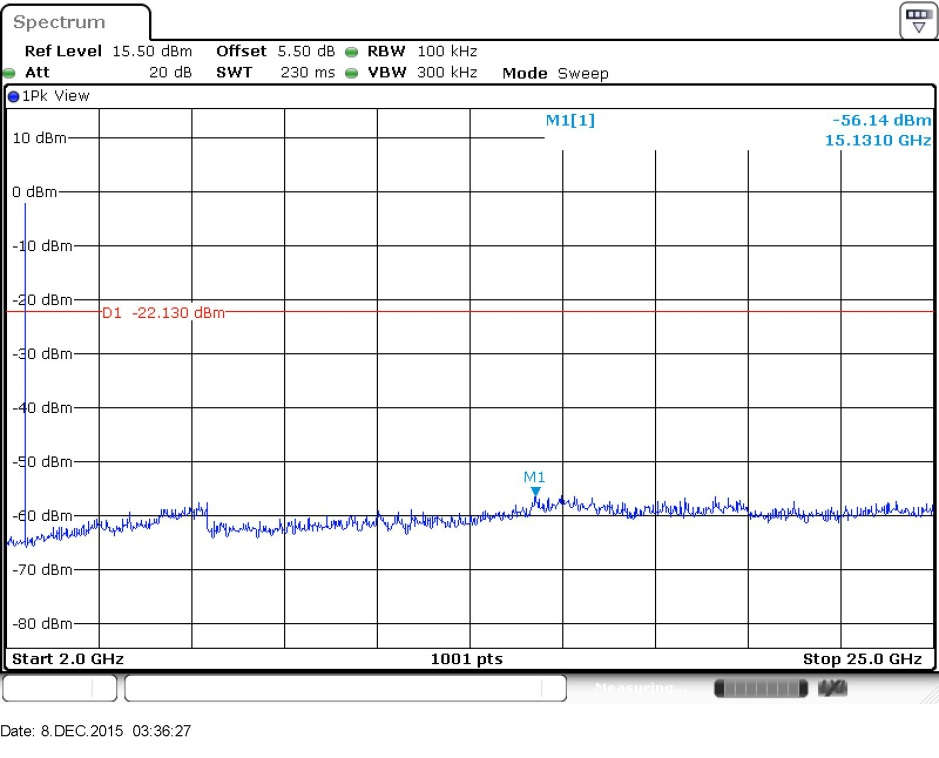
Task: Click the icon right of the progress bar
Action: tap(832, 689)
